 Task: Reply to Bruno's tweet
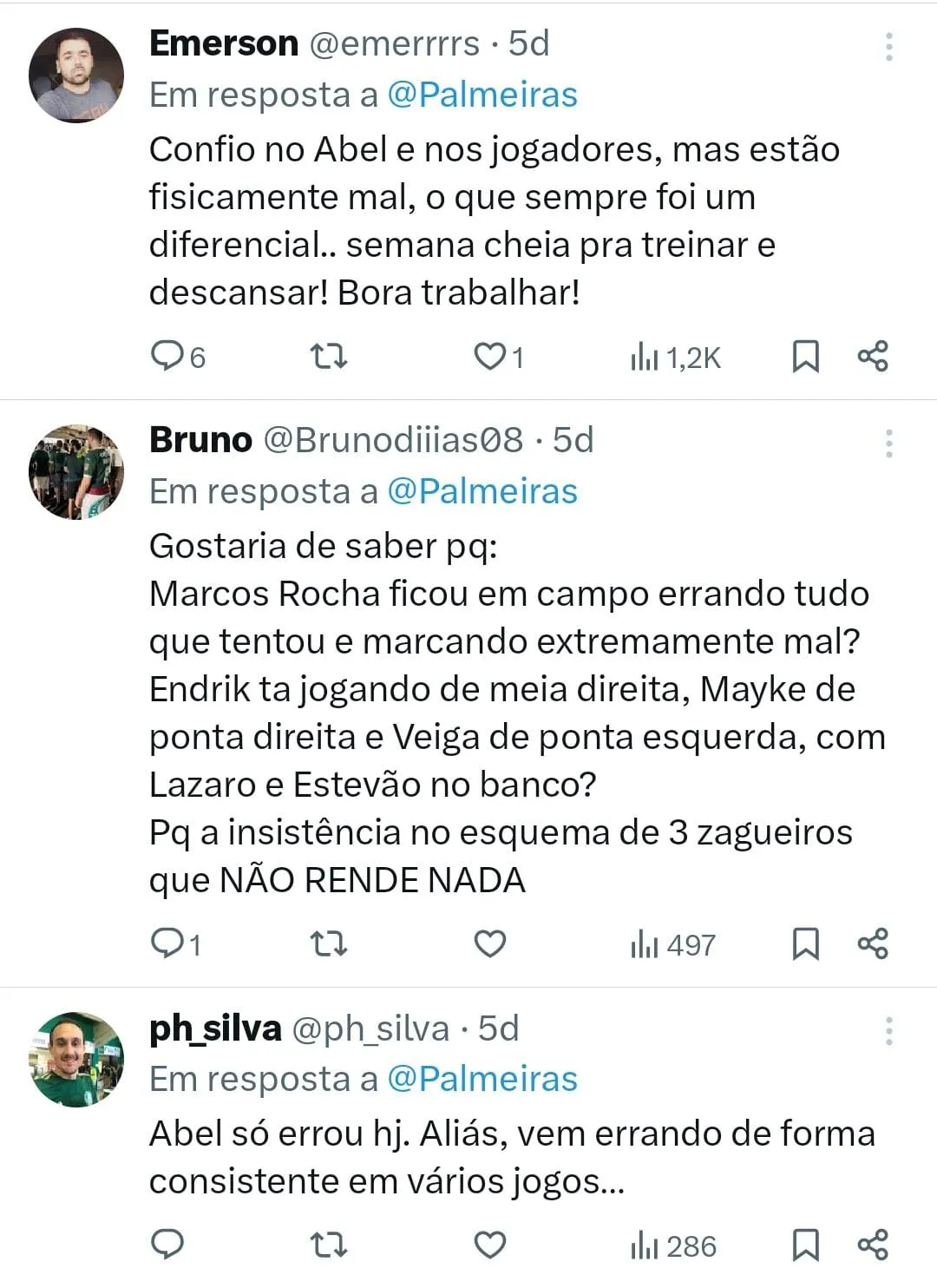coord(167,943)
